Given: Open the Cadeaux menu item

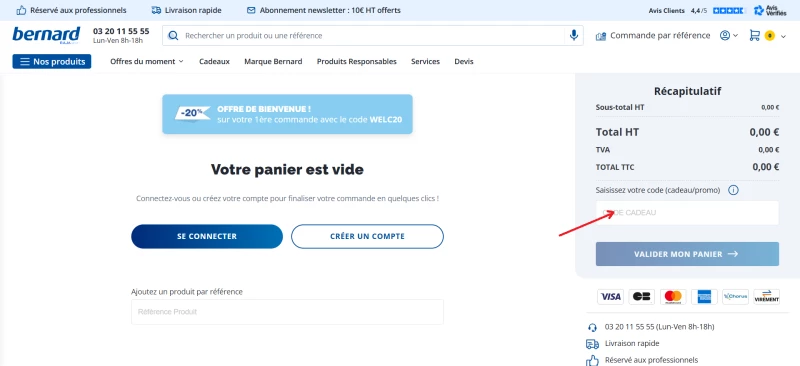Looking at the screenshot, I should point(214,61).
